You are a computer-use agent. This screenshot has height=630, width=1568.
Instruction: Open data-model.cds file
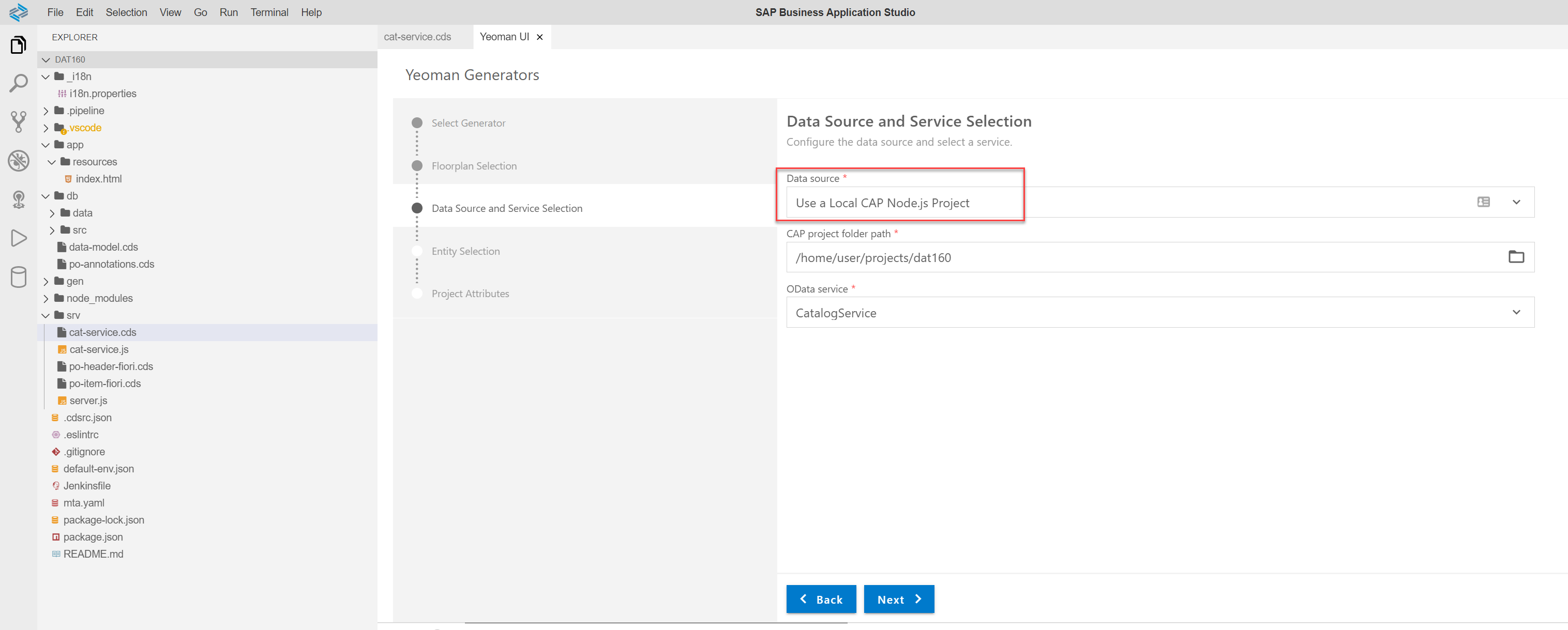click(x=103, y=247)
